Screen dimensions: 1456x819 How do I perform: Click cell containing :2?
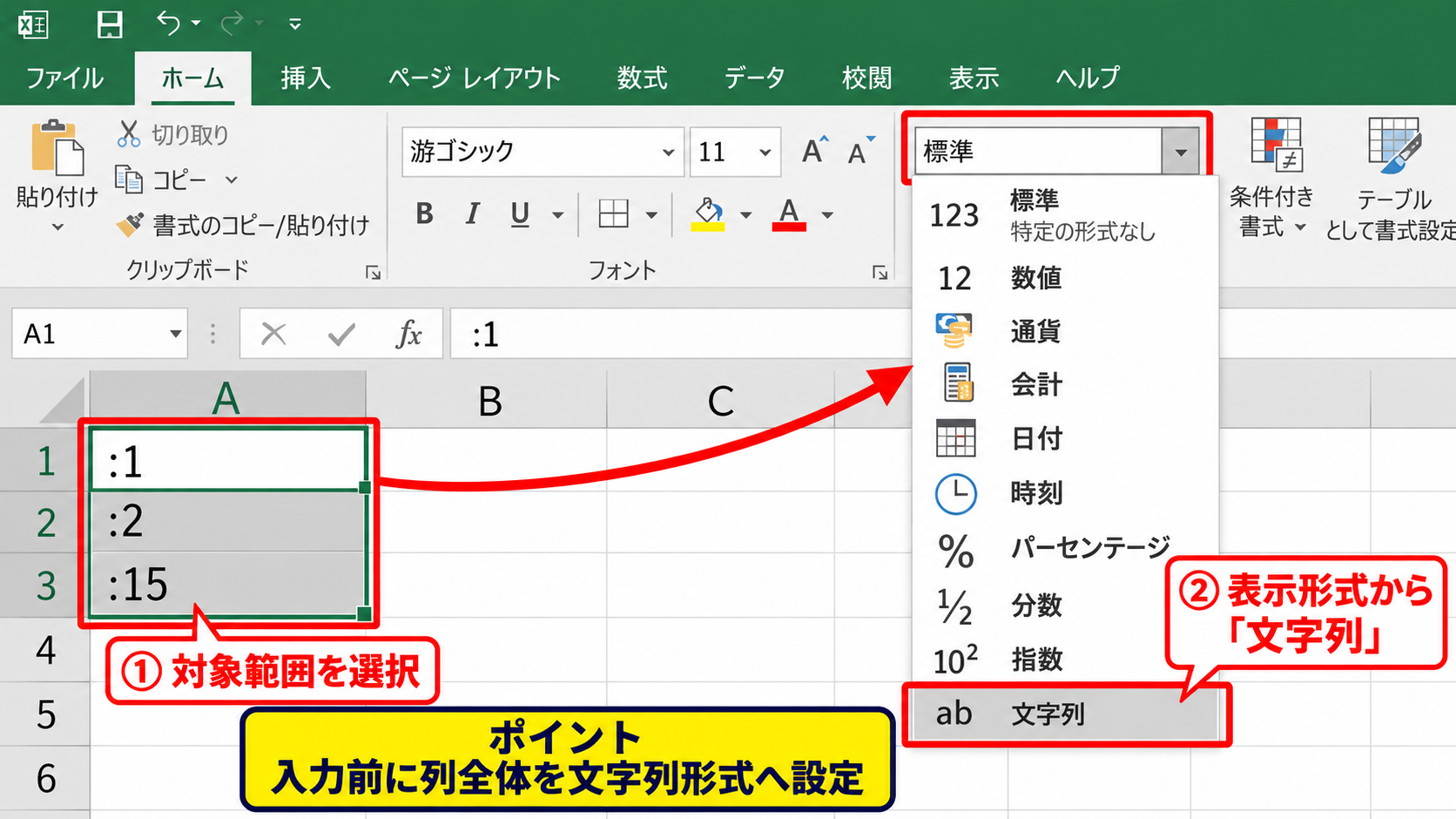pos(227,522)
